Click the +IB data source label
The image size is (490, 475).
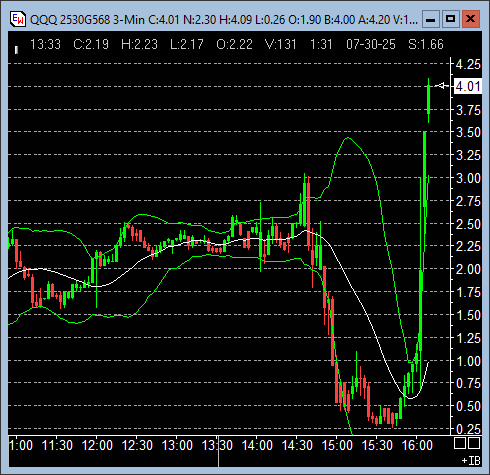click(471, 461)
